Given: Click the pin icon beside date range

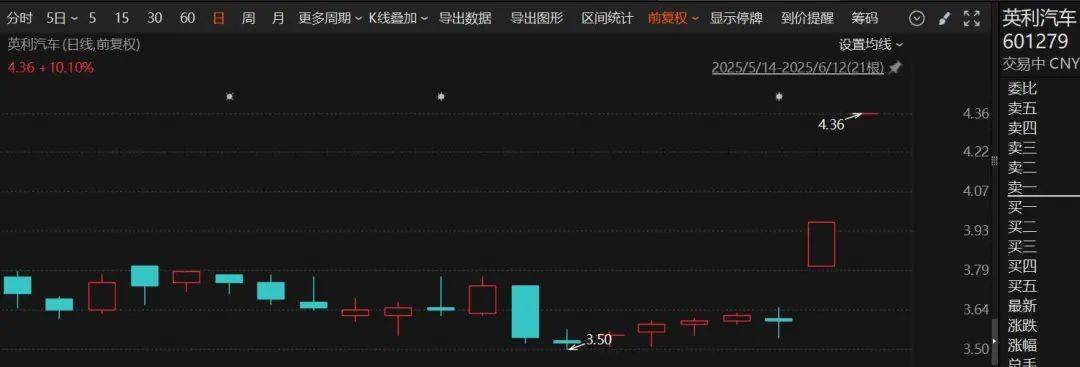Looking at the screenshot, I should pyautogui.click(x=895, y=68).
